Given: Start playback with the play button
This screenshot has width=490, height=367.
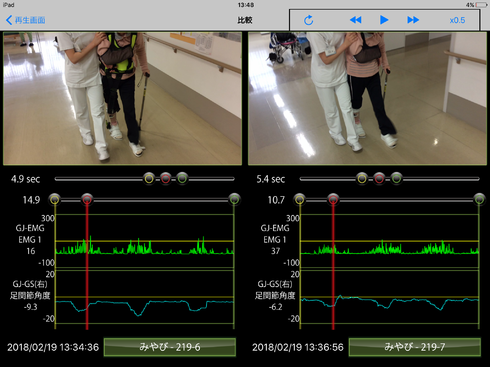Looking at the screenshot, I should (x=384, y=20).
